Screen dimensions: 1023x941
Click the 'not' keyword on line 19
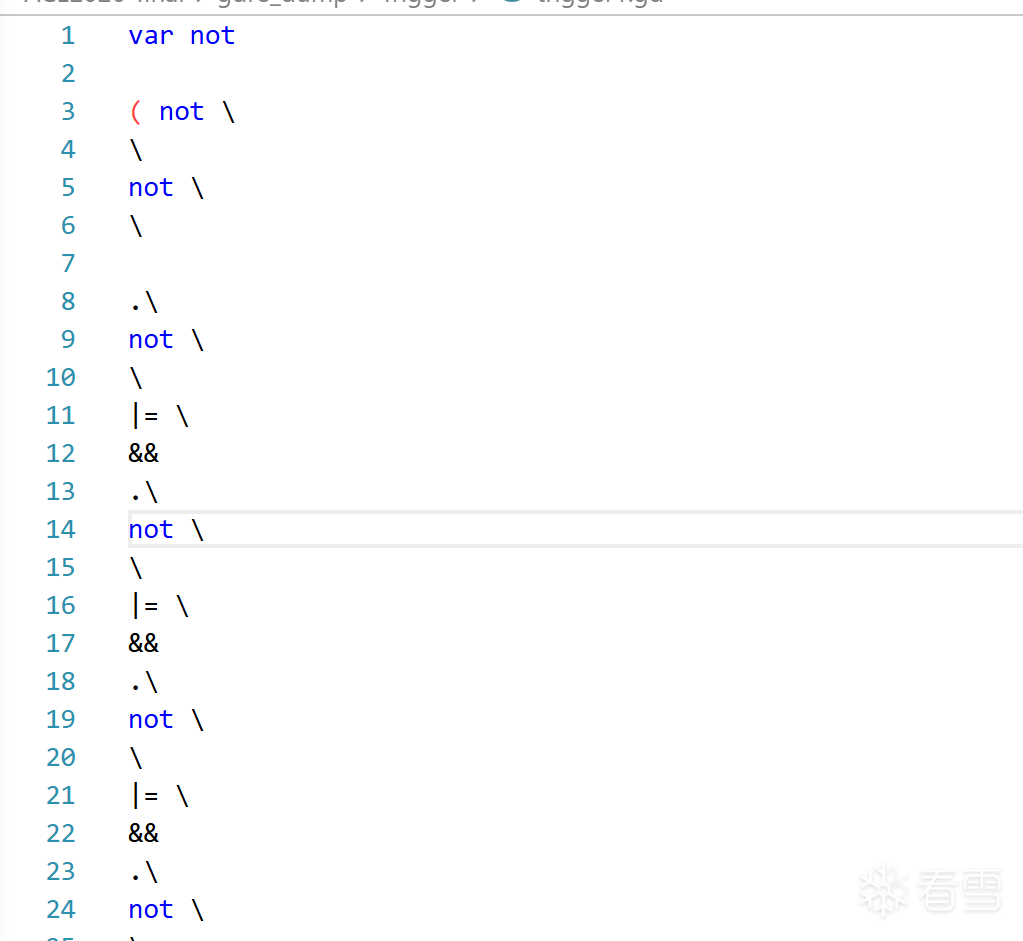[x=151, y=720]
